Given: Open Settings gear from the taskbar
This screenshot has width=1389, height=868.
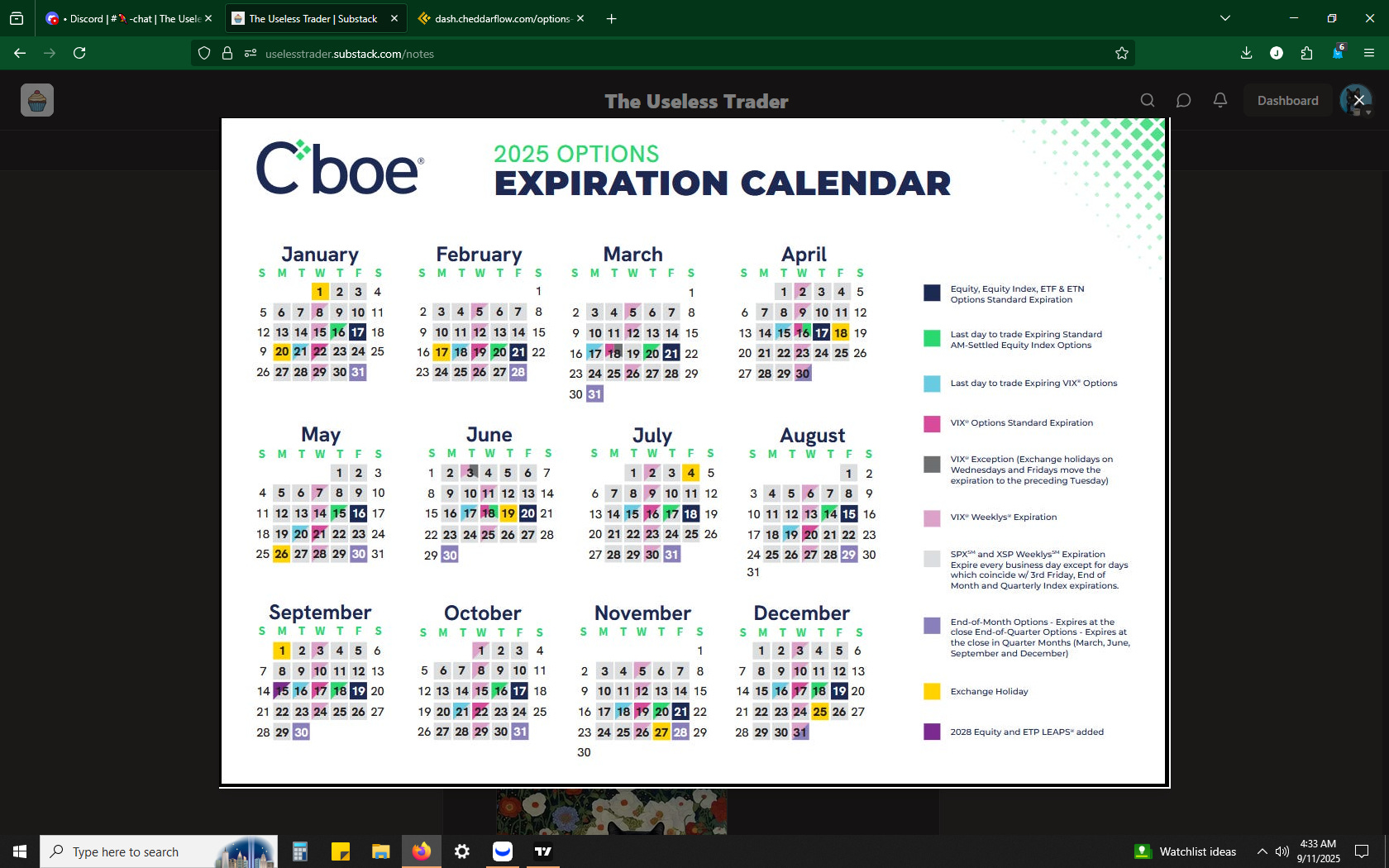Looking at the screenshot, I should (462, 851).
